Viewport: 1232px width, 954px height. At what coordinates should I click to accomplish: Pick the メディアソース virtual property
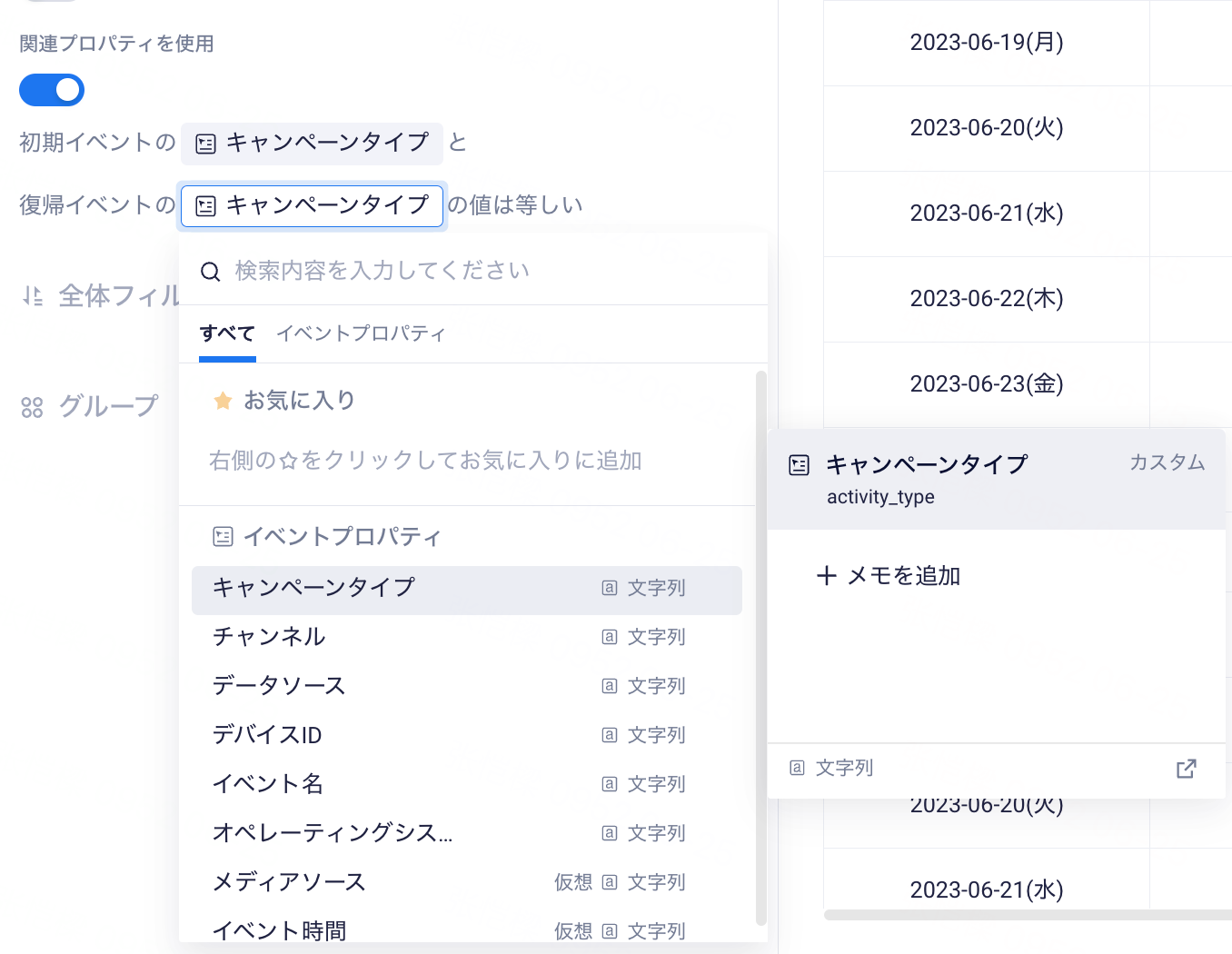(466, 882)
